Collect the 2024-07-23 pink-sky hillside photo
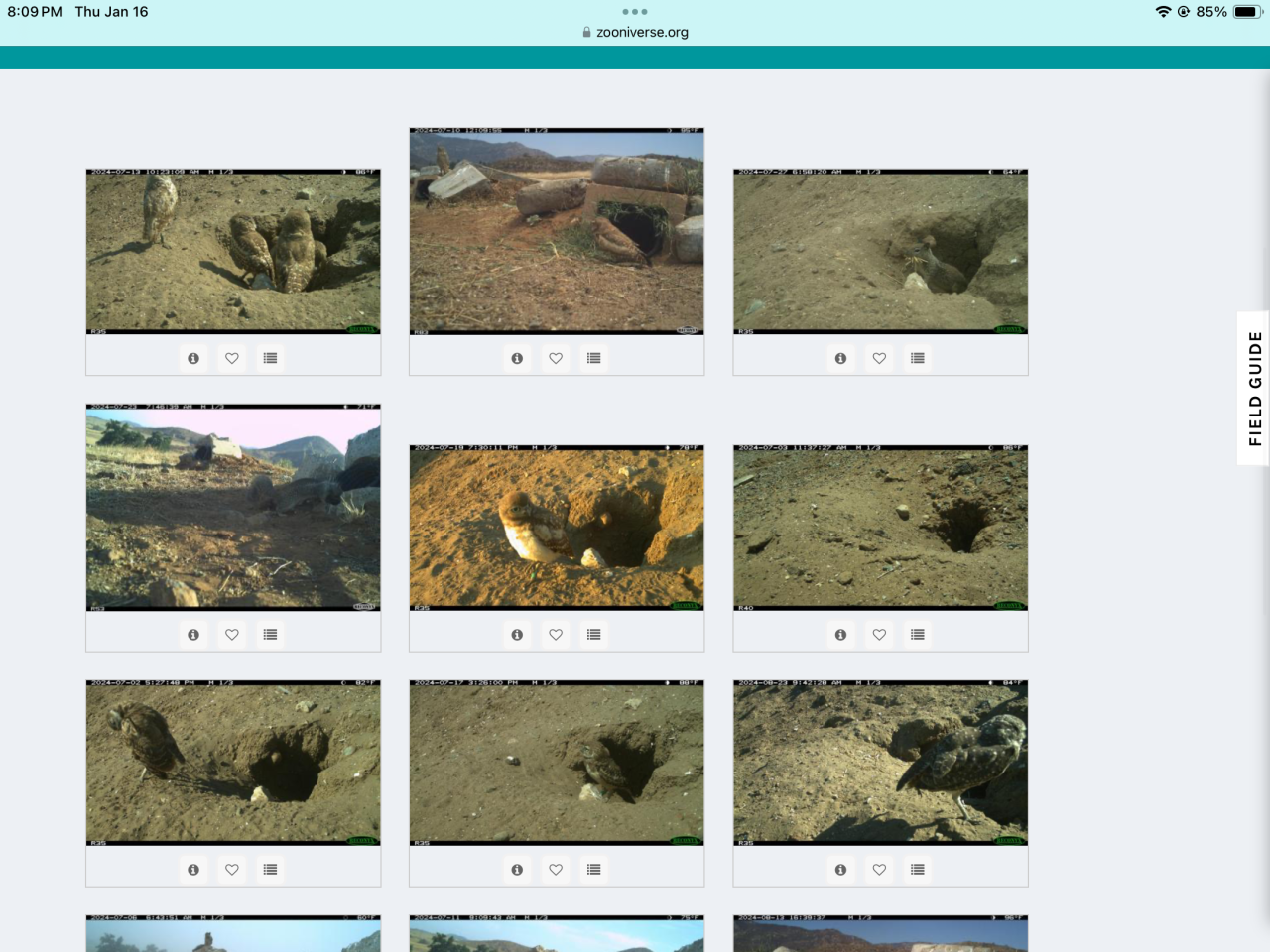This screenshot has width=1270, height=952. [x=270, y=634]
